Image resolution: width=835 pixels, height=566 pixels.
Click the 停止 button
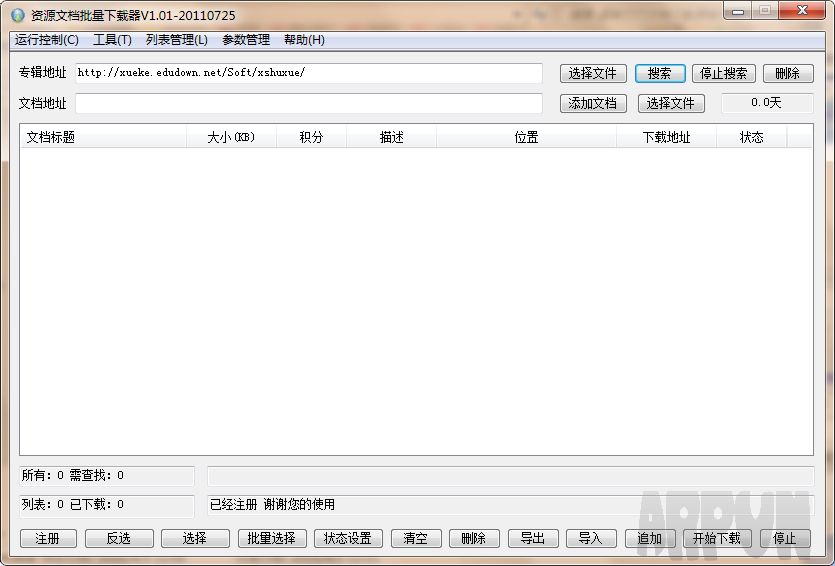pyautogui.click(x=785, y=538)
